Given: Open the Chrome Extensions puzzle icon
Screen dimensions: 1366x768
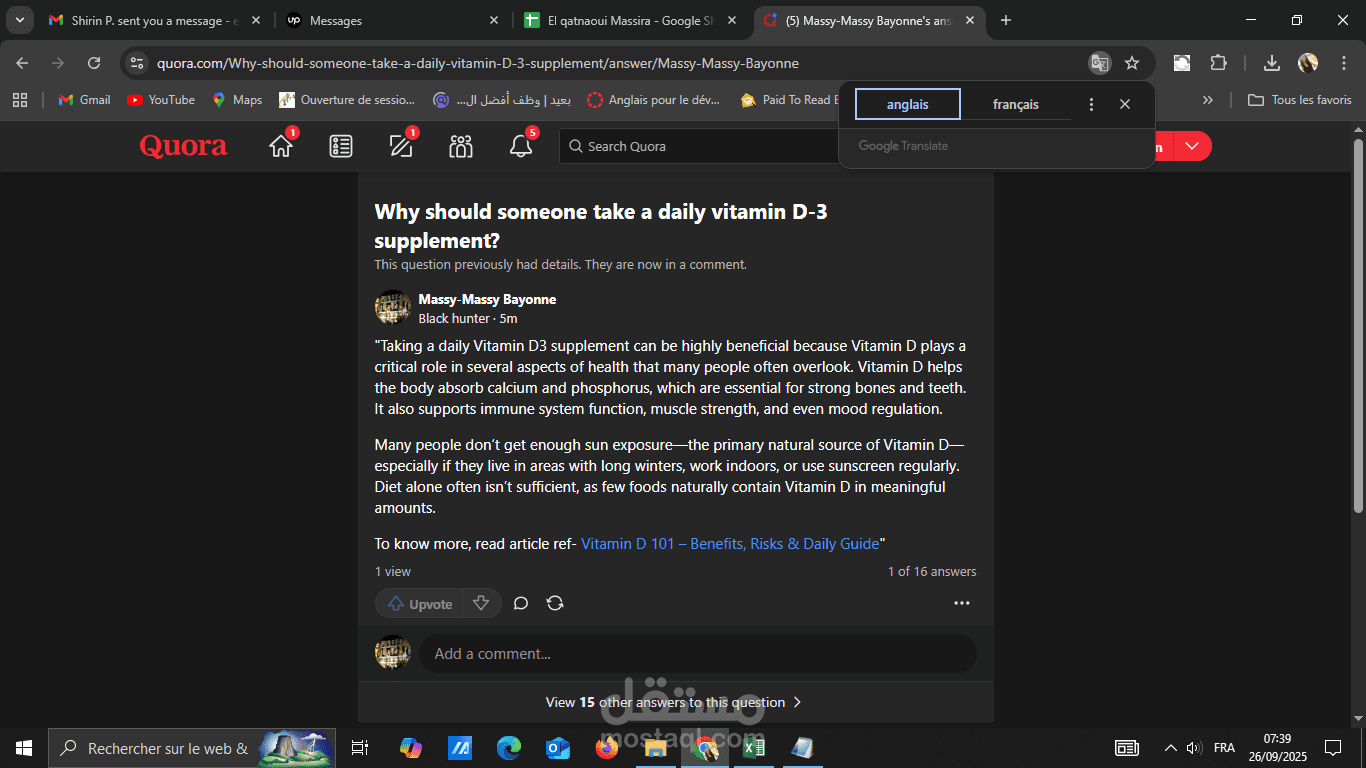Looking at the screenshot, I should point(1218,63).
